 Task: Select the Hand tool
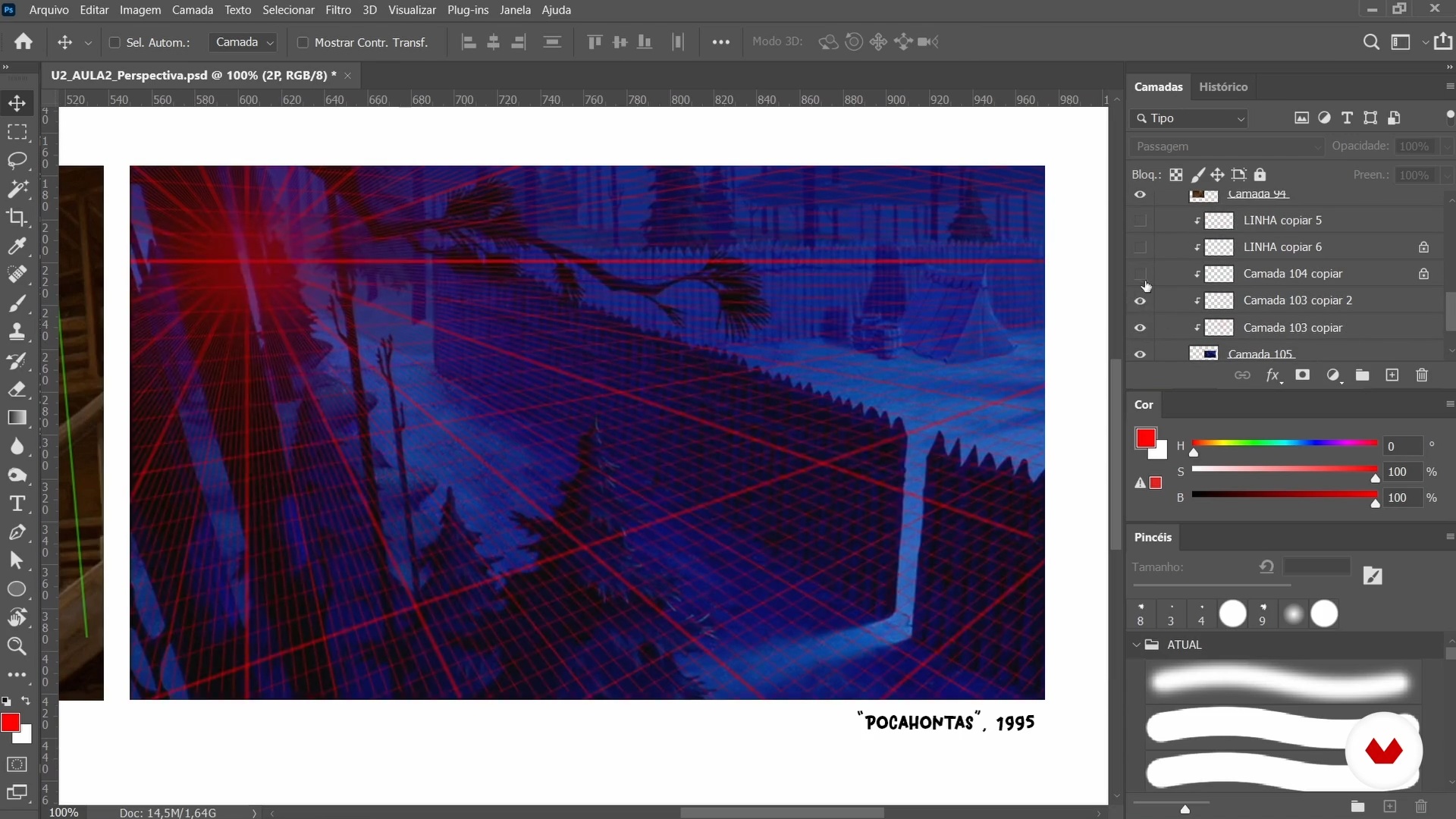tap(17, 618)
